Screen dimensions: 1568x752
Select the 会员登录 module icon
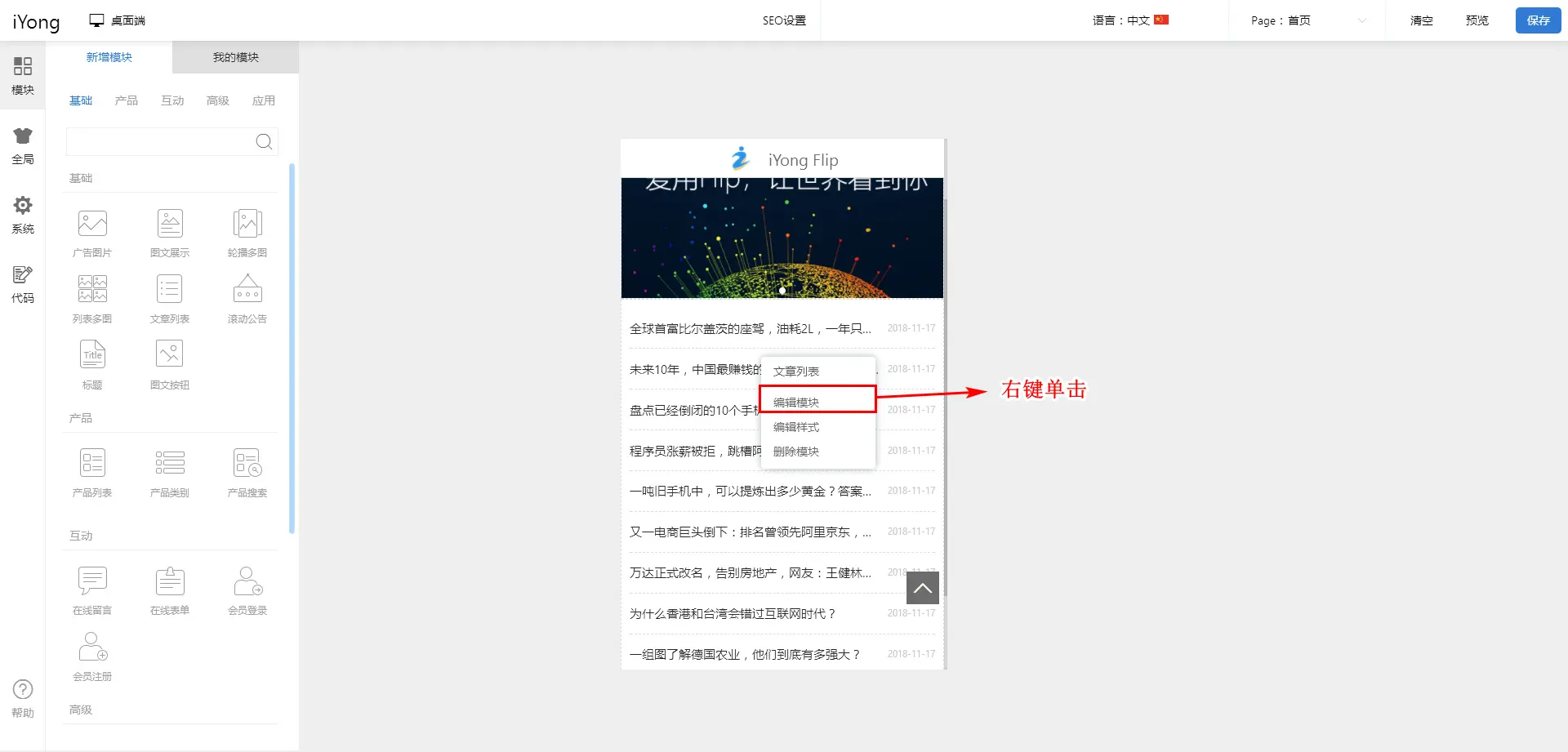(247, 581)
